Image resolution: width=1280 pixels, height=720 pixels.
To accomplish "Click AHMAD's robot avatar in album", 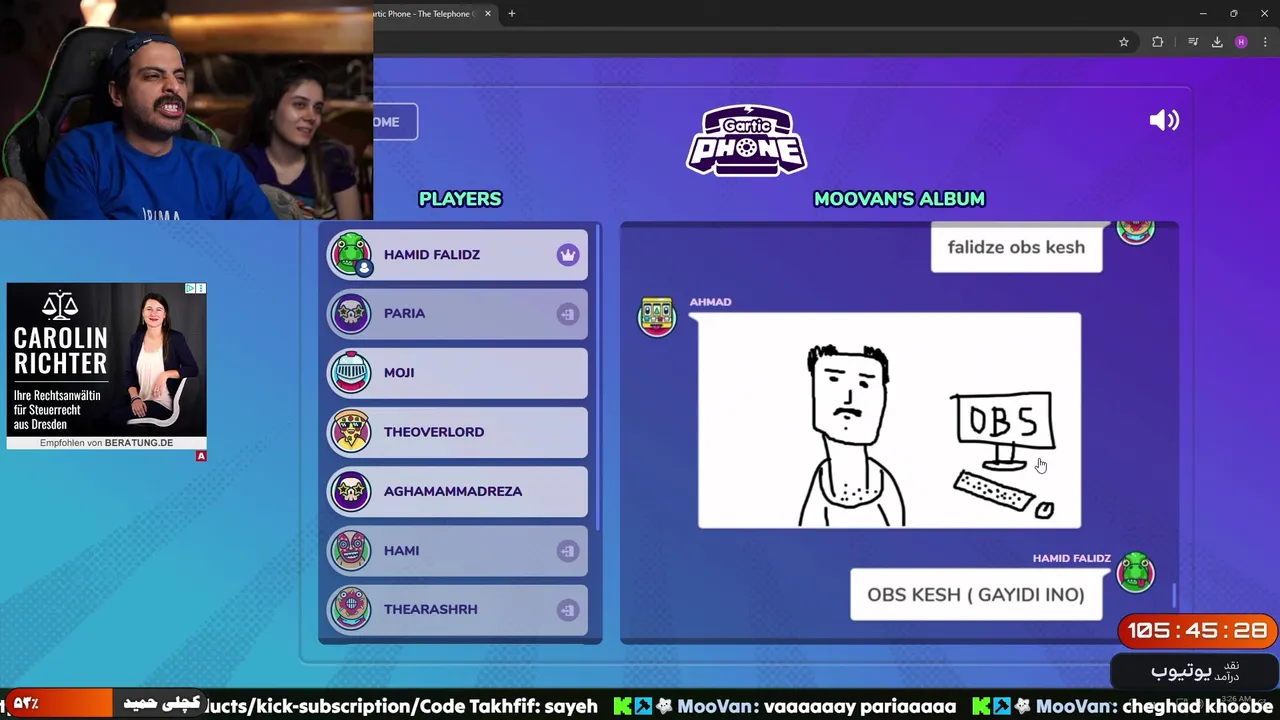I will click(657, 316).
